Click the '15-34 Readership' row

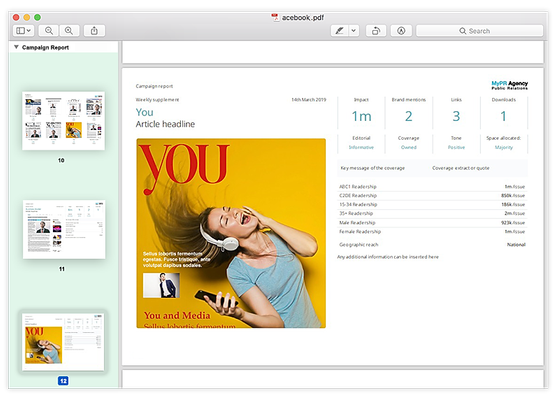[x=432, y=204]
